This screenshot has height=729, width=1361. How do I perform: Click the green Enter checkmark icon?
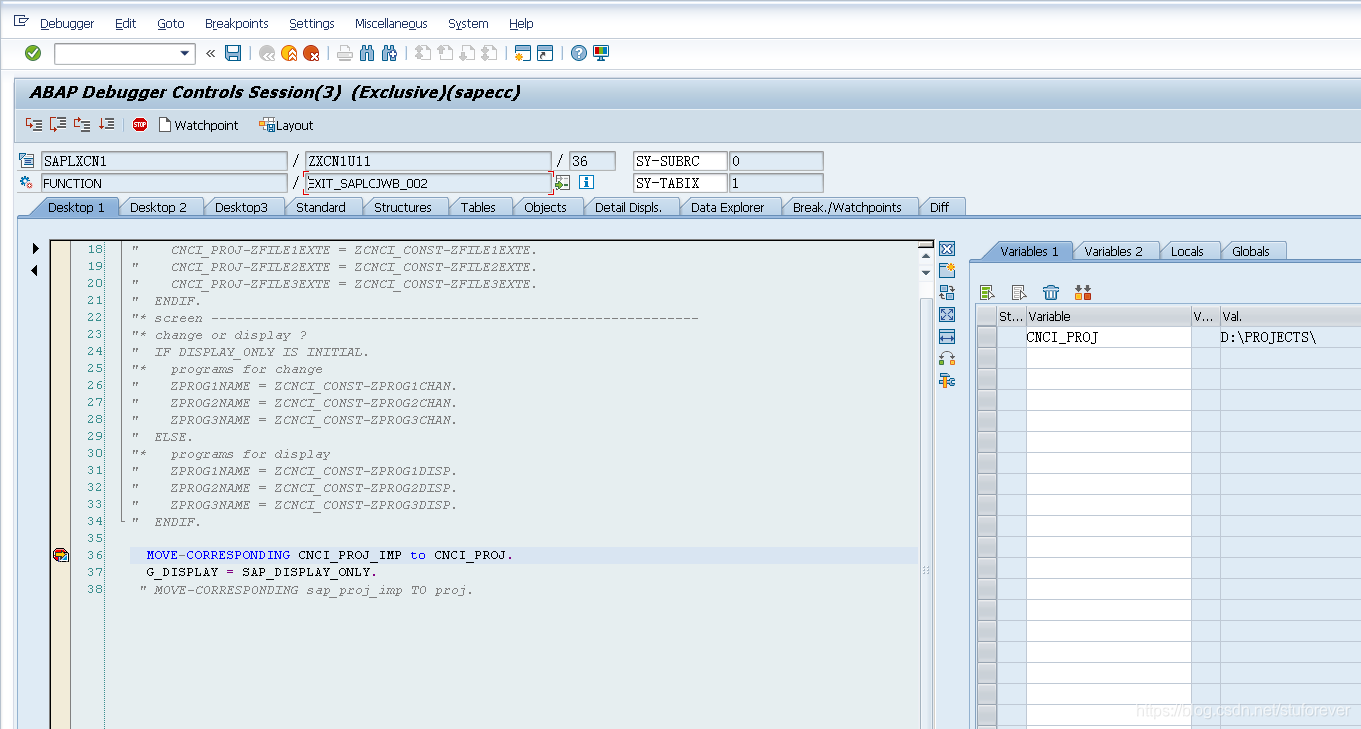point(33,53)
